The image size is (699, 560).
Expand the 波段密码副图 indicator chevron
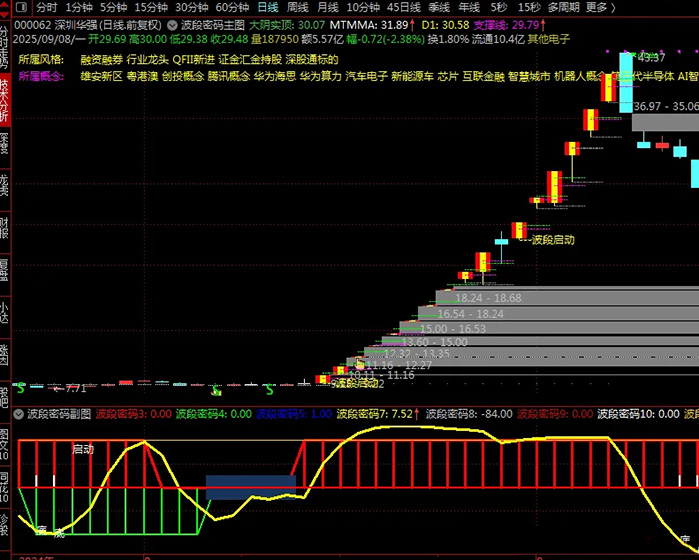click(x=18, y=413)
